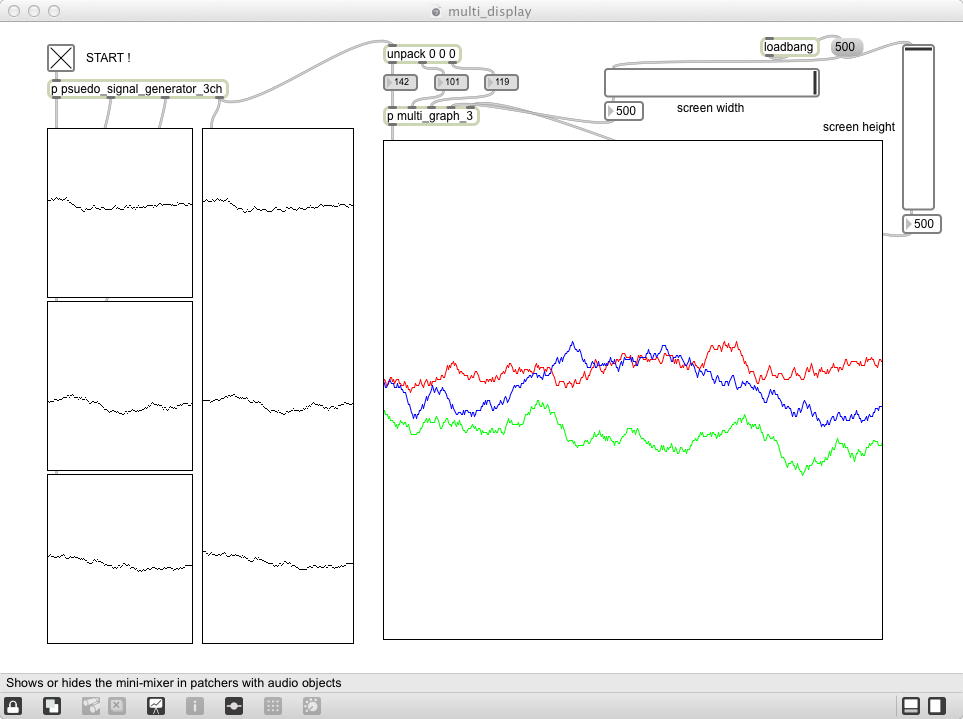The image size is (963, 719).
Task: Click the greyed icon right of the grid icon
Action: tap(311, 706)
